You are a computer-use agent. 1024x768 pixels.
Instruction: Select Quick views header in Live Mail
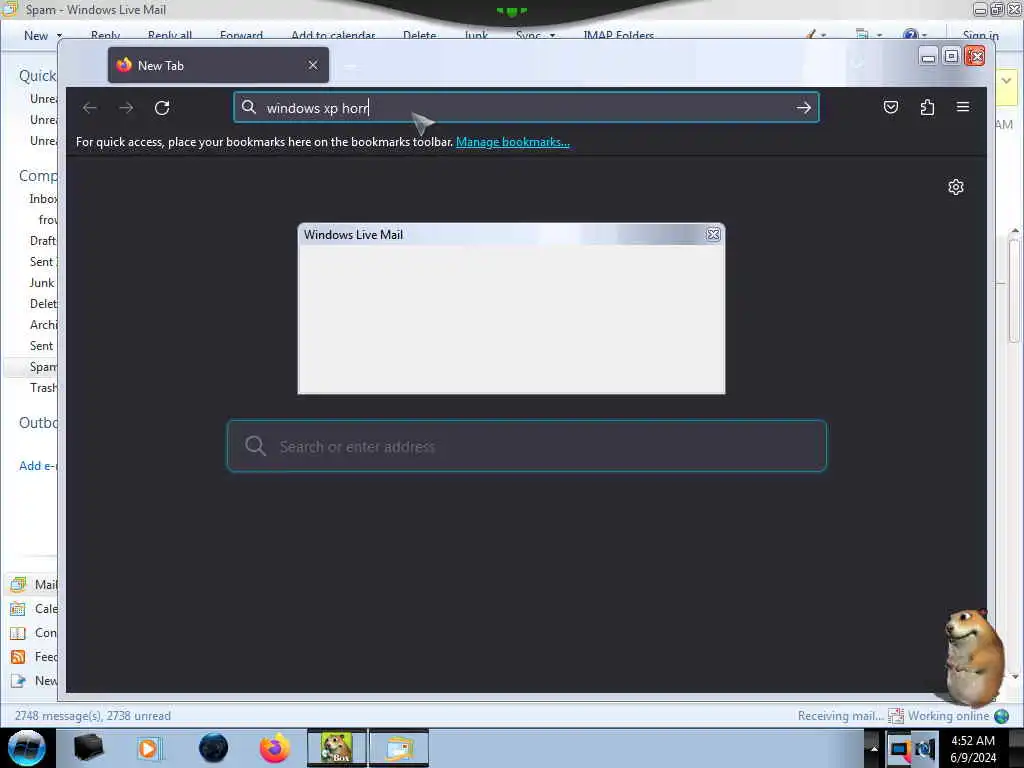coord(38,76)
